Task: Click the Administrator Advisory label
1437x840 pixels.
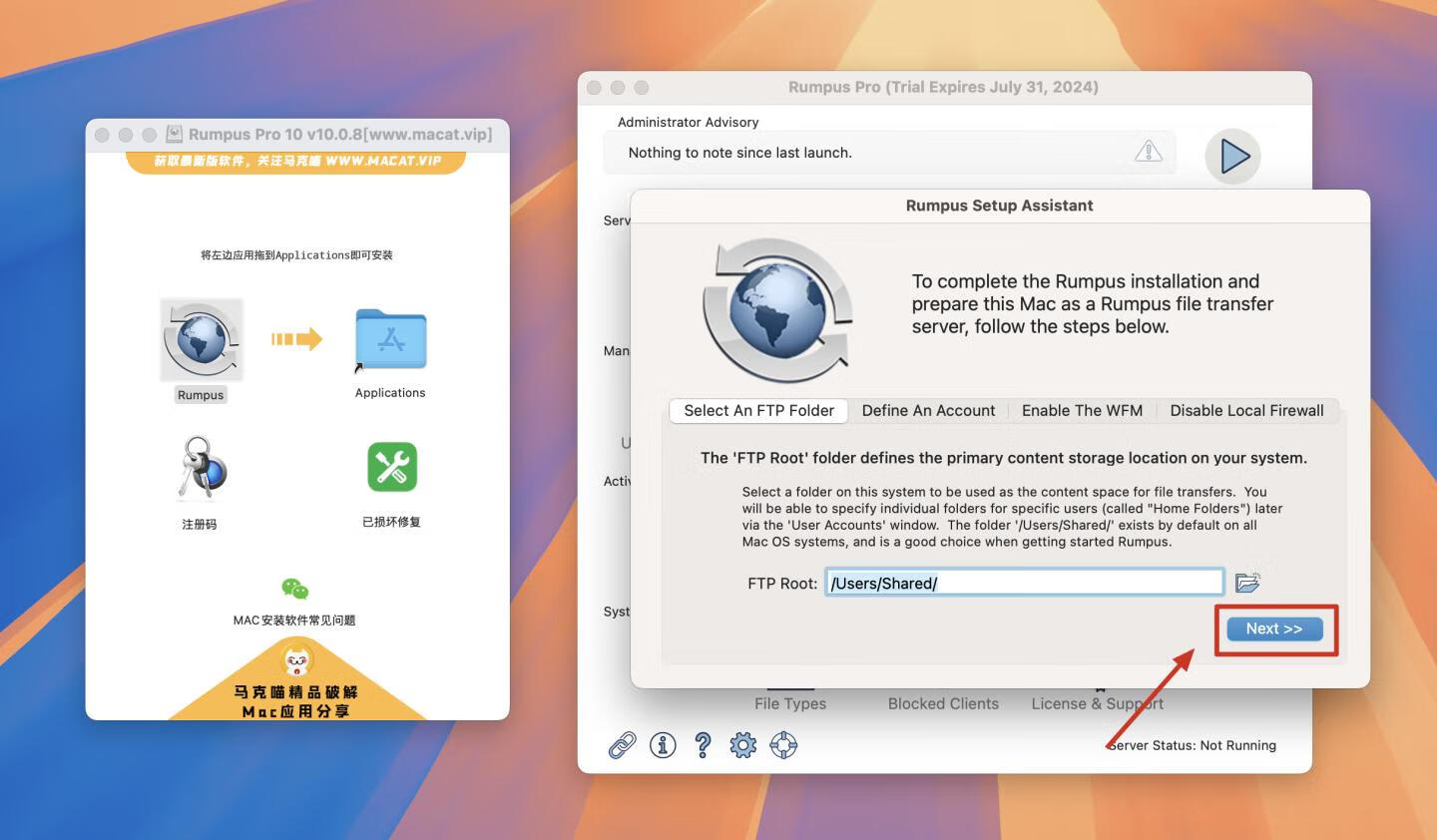Action: (688, 122)
